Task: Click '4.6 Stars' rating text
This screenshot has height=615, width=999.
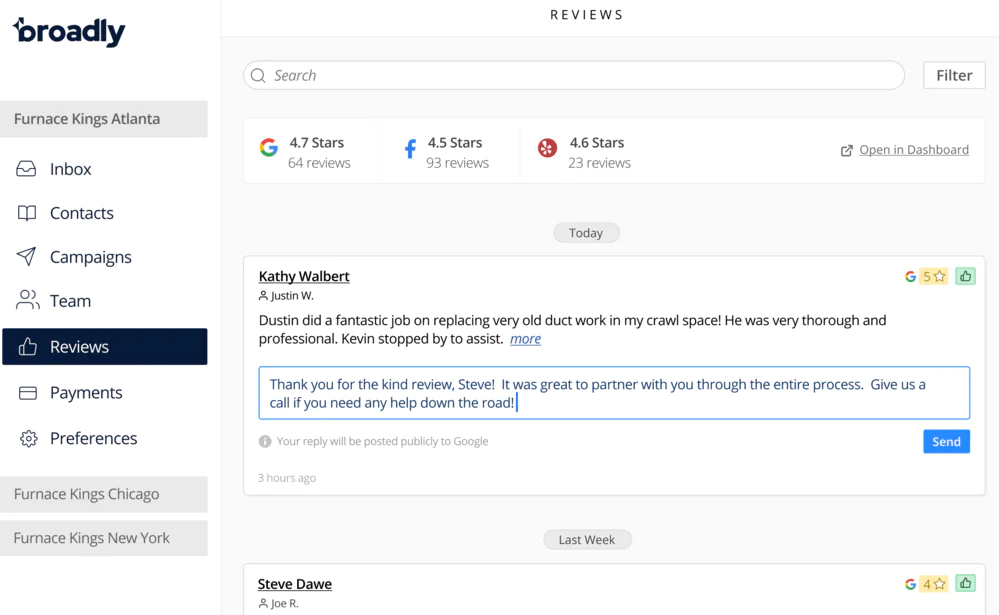Action: tap(597, 143)
